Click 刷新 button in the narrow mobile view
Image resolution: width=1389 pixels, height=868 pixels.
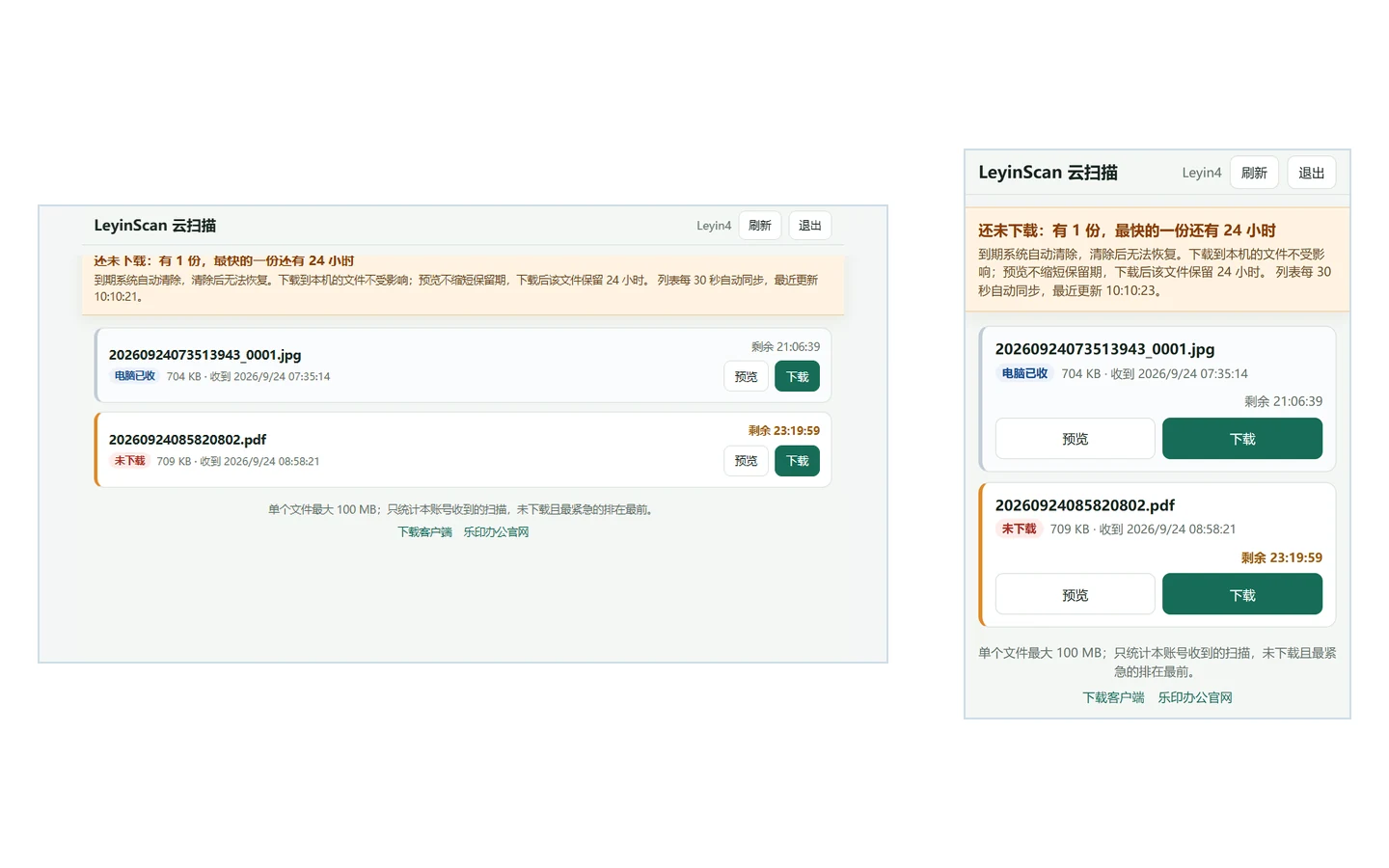coord(1254,173)
